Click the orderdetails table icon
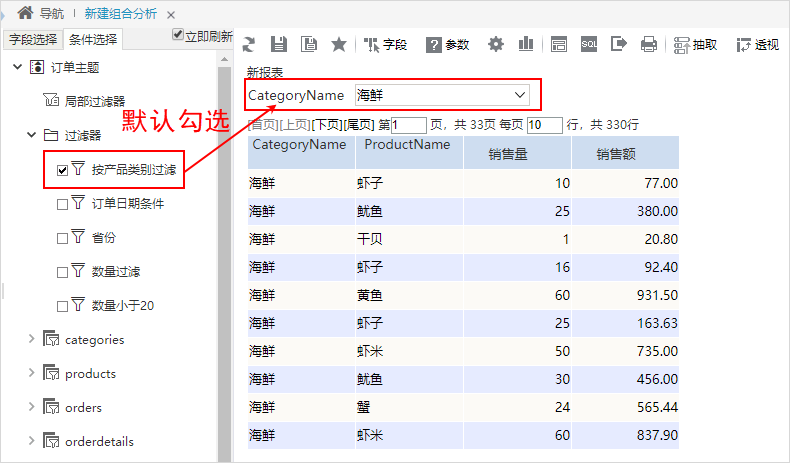The image size is (790, 463). tap(51, 441)
